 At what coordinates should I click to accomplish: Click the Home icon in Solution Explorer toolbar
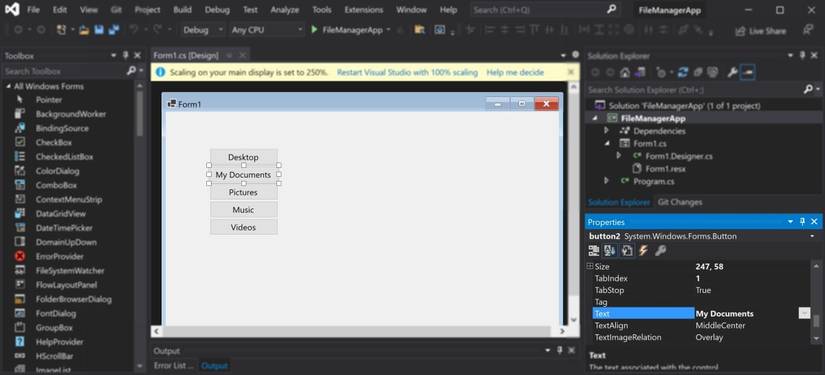pos(625,73)
